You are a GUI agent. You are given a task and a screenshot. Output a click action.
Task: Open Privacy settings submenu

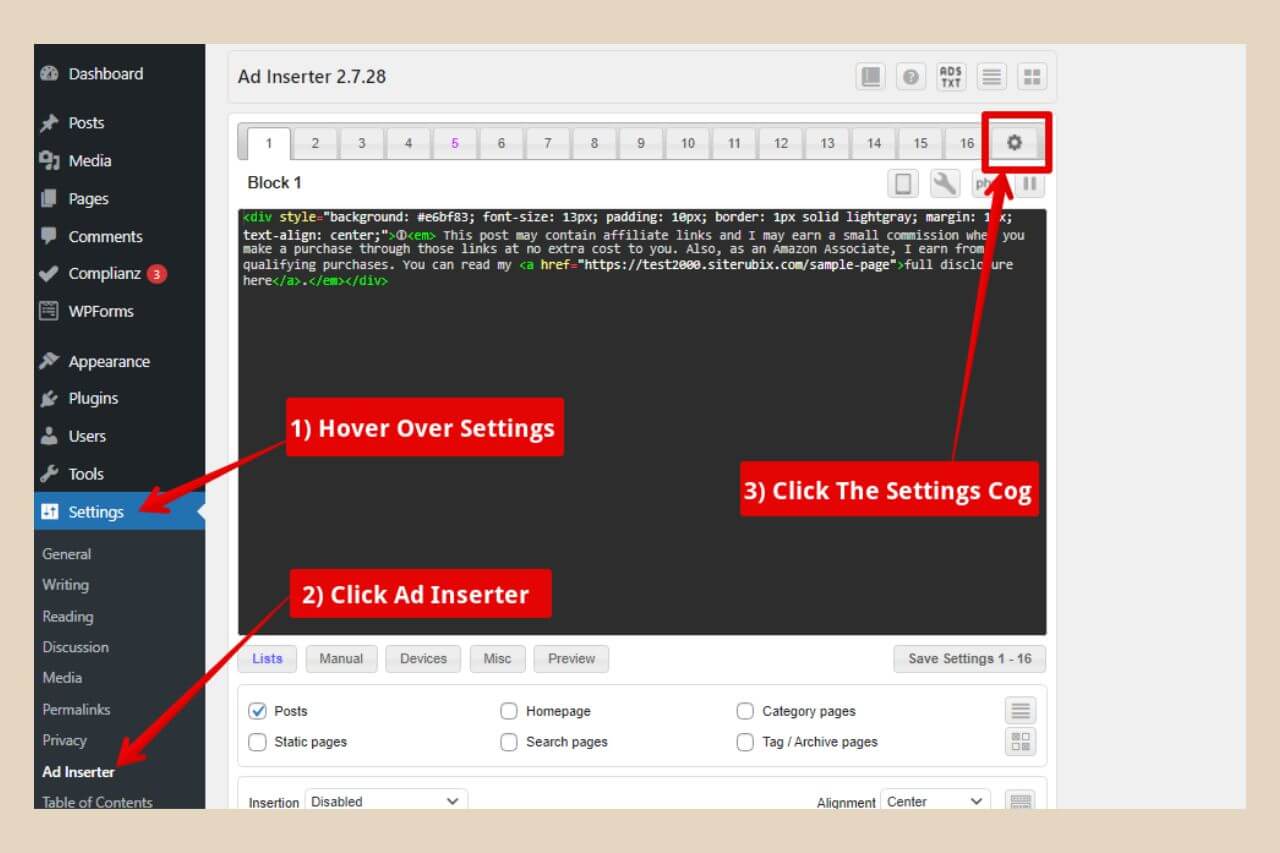coord(64,741)
